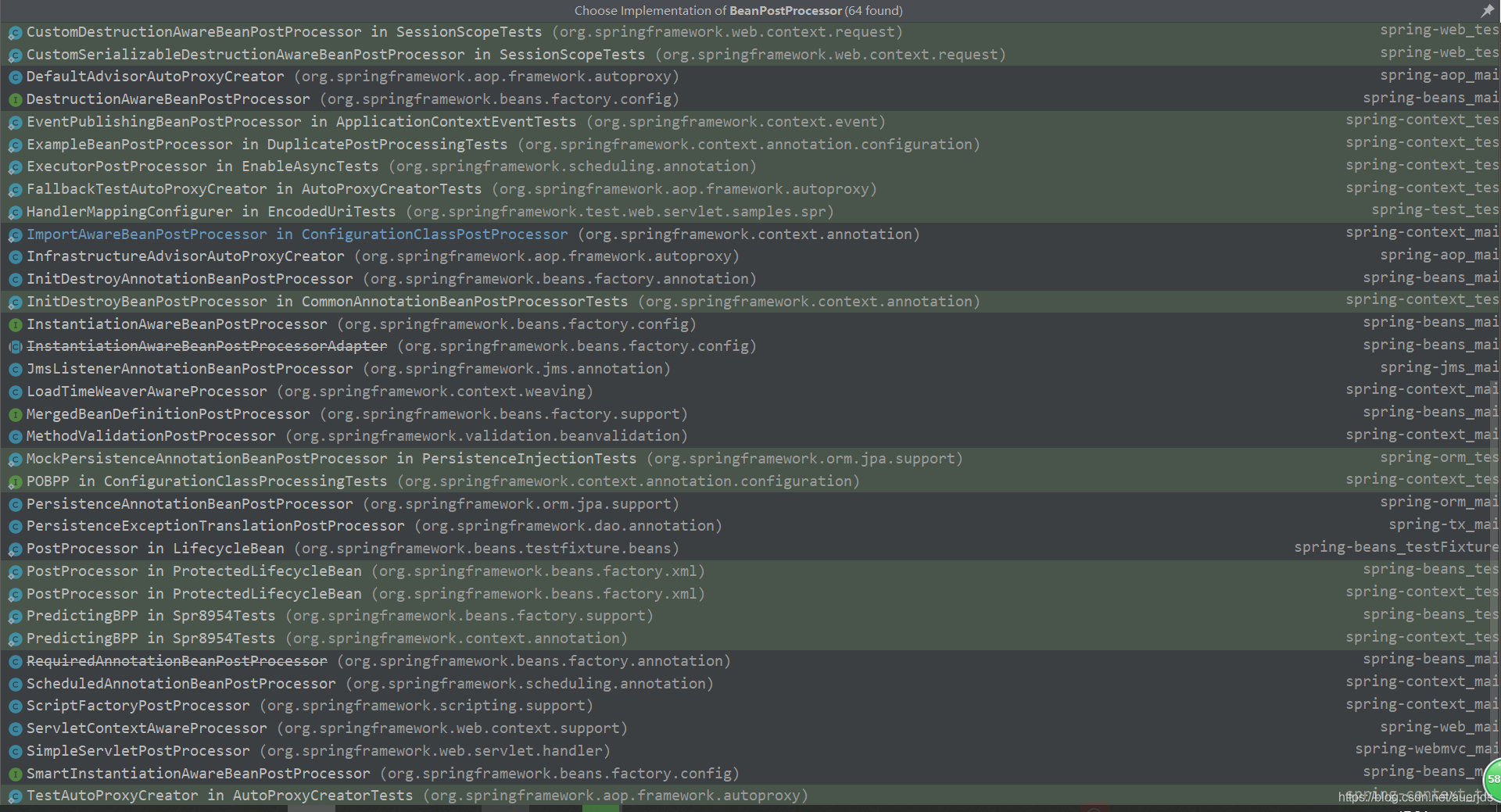Select SimpleServletPostProcessor implementation
This screenshot has width=1501, height=812.
point(750,751)
